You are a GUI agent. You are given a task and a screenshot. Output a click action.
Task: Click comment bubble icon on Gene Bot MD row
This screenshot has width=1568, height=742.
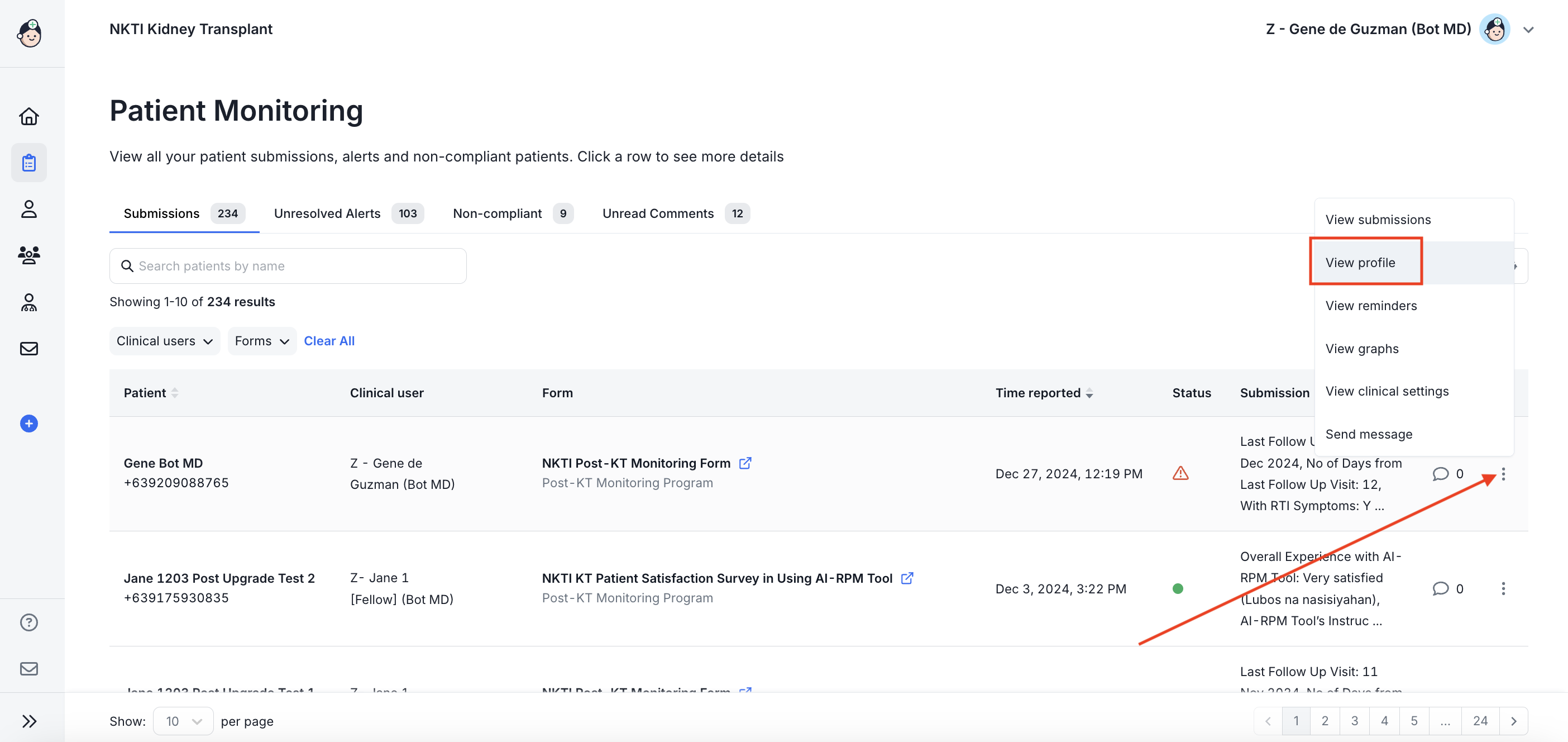point(1440,473)
